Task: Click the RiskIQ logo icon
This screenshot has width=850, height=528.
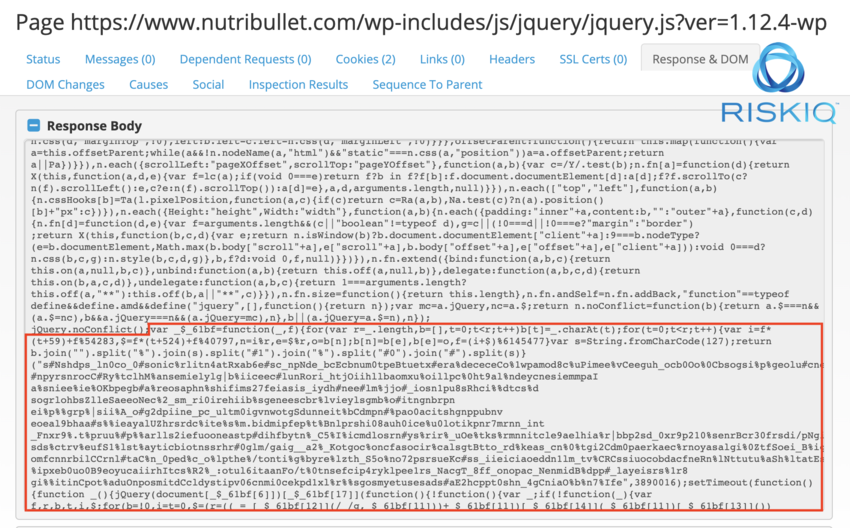Action: click(778, 68)
